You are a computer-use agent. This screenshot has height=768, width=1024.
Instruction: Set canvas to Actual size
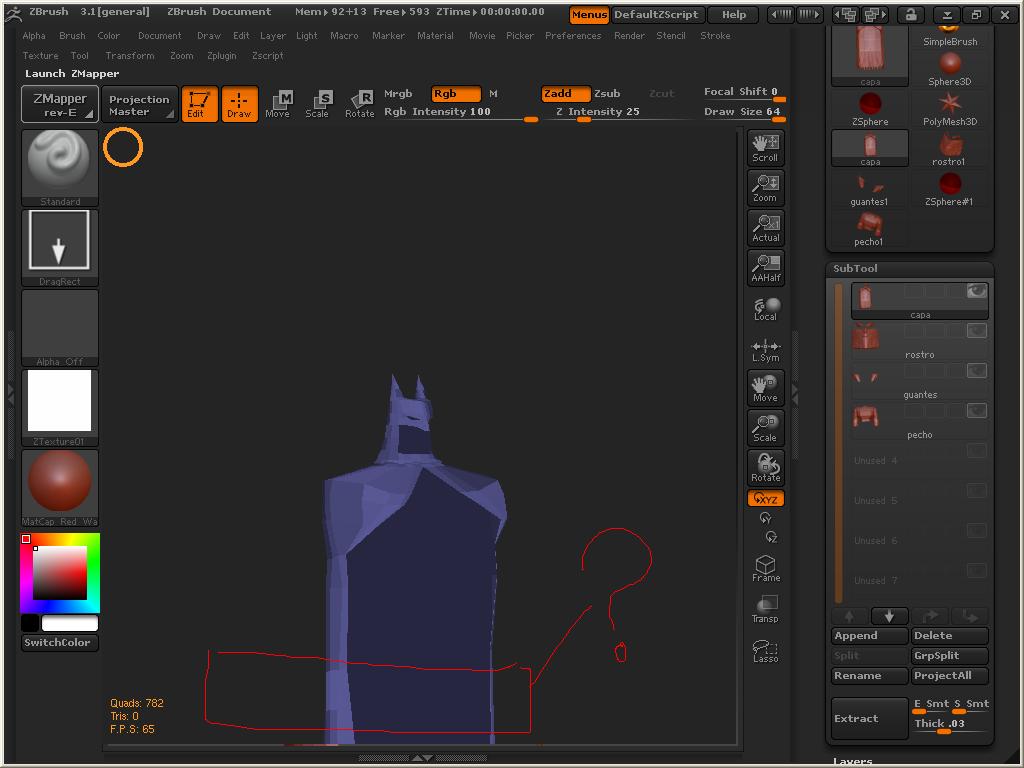coord(765,229)
